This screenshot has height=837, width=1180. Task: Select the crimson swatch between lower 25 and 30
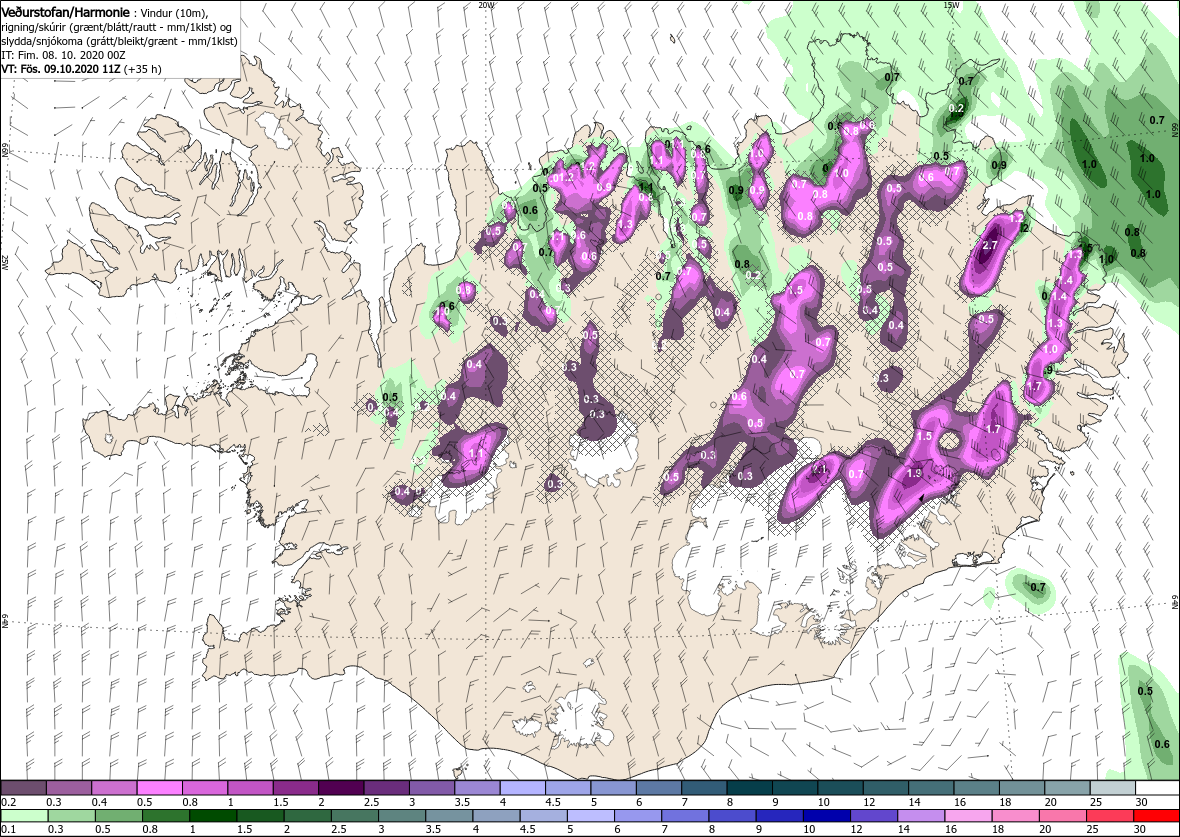click(x=1109, y=817)
